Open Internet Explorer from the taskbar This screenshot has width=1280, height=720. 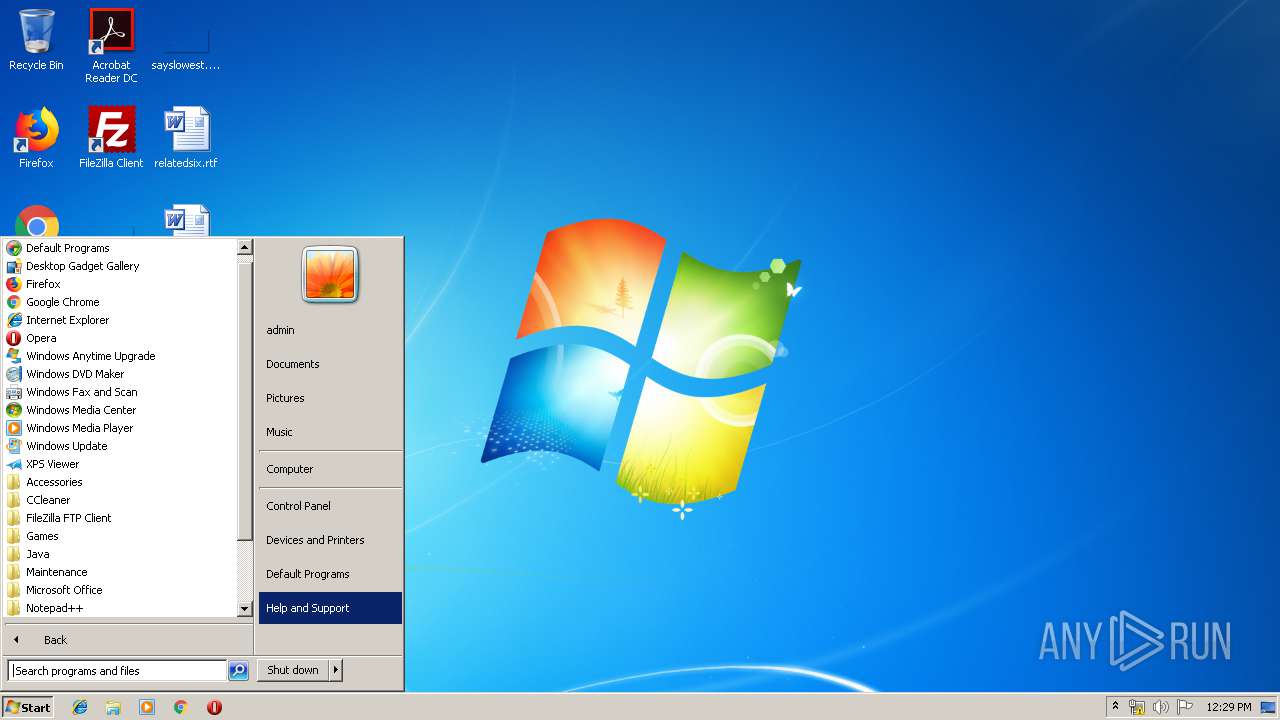pyautogui.click(x=80, y=707)
